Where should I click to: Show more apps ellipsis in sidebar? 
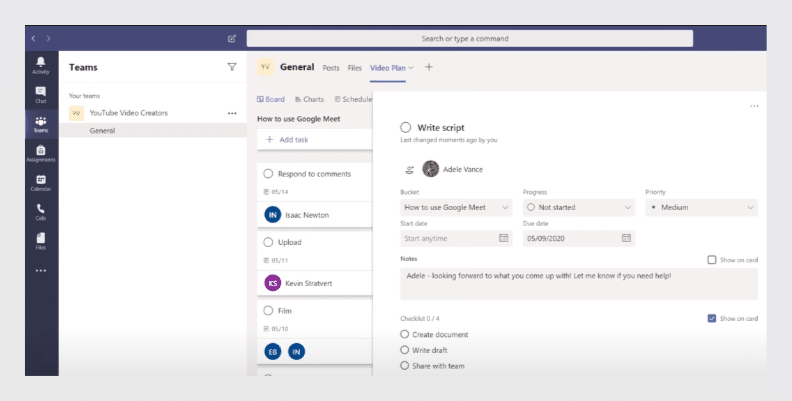tap(41, 271)
